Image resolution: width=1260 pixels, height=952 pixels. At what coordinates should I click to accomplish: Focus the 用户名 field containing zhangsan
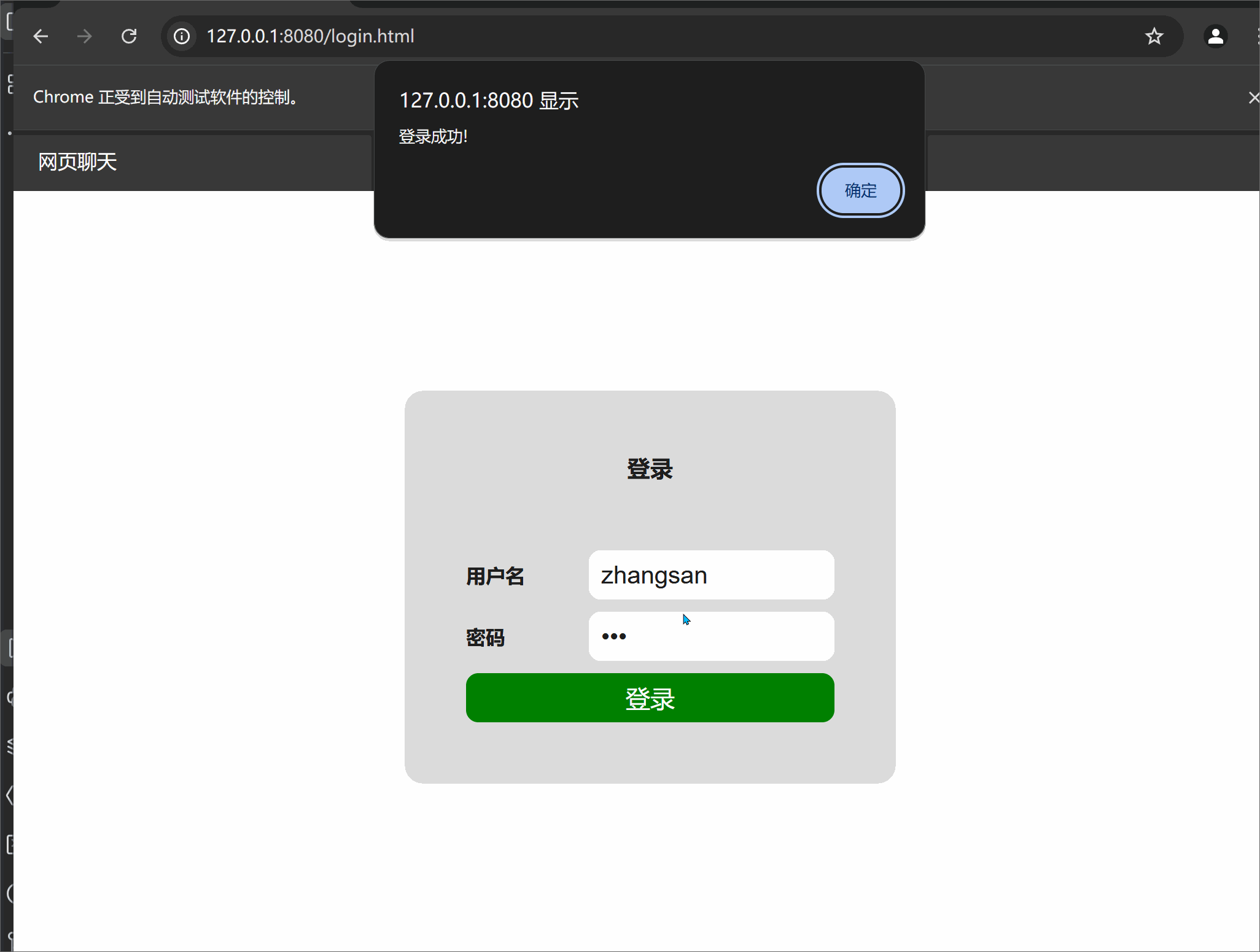click(x=711, y=575)
